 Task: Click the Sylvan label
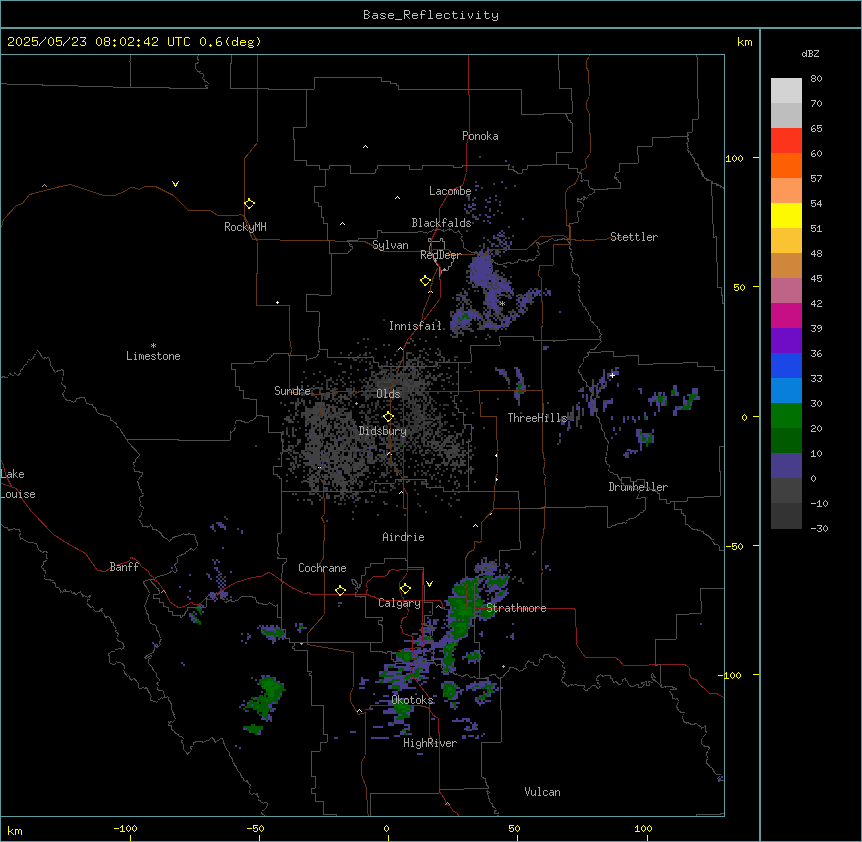[390, 245]
